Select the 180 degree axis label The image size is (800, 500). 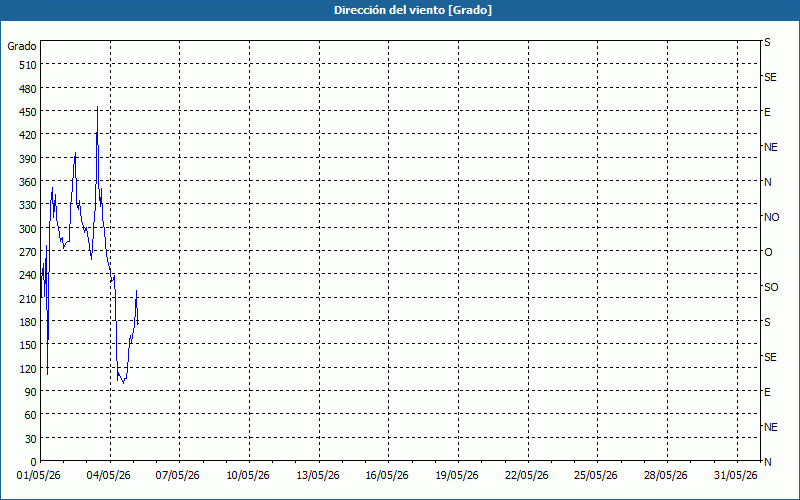click(28, 322)
